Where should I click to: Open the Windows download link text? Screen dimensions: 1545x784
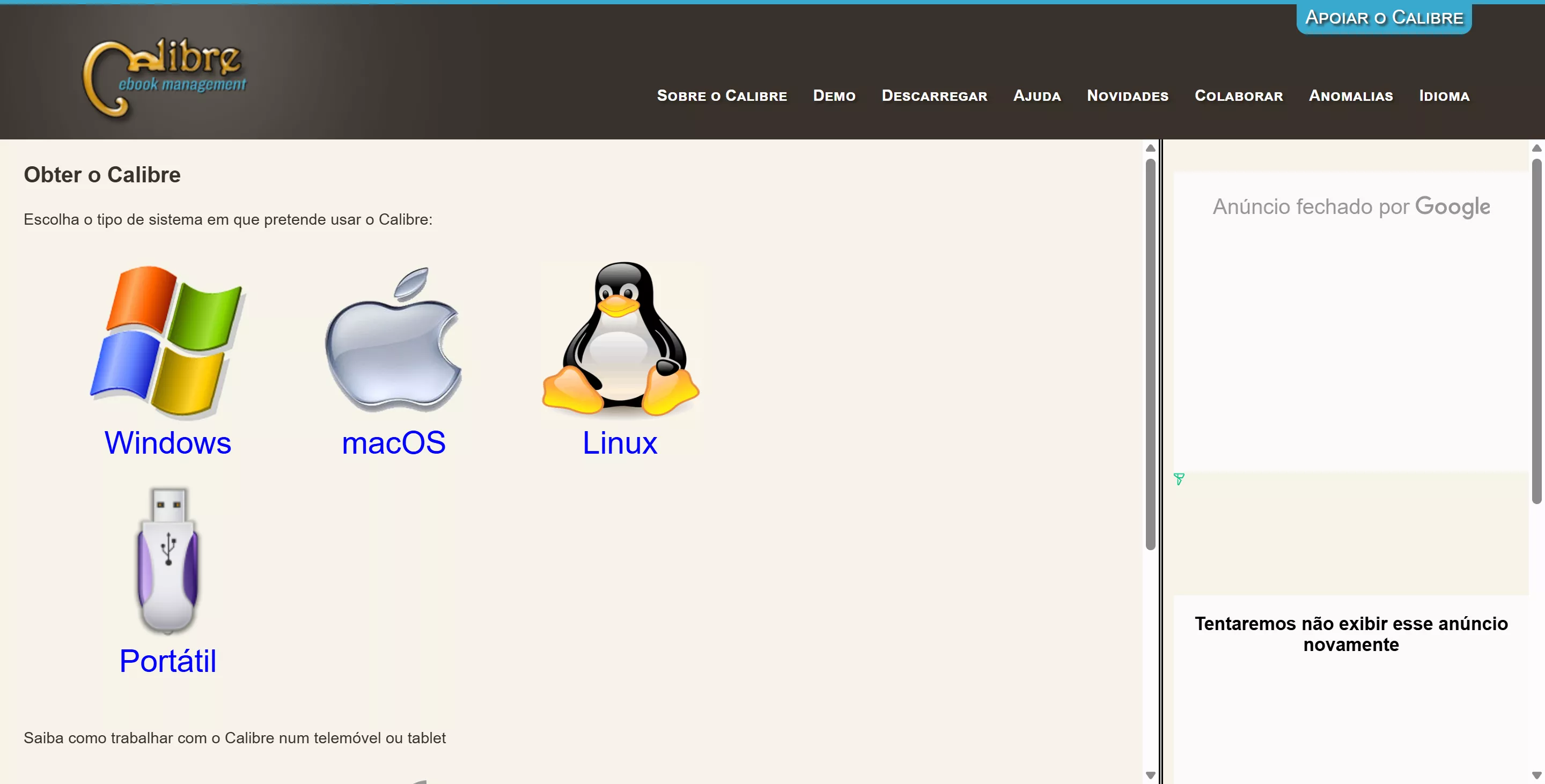[x=167, y=443]
